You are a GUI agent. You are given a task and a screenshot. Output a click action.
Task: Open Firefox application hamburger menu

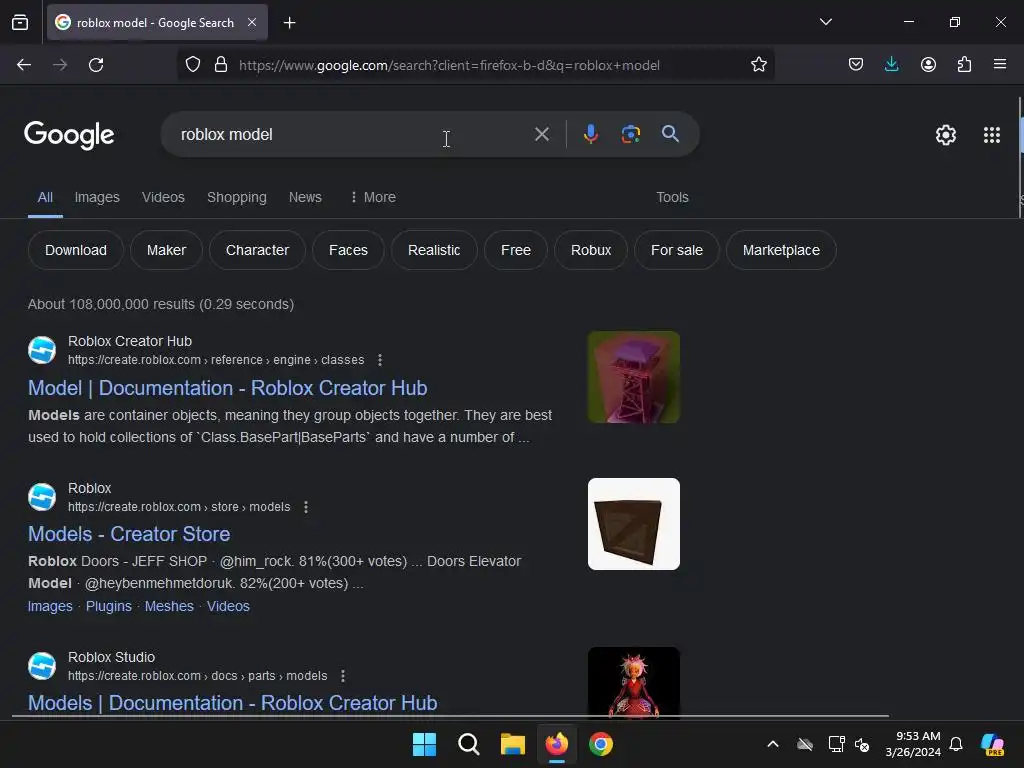[999, 65]
